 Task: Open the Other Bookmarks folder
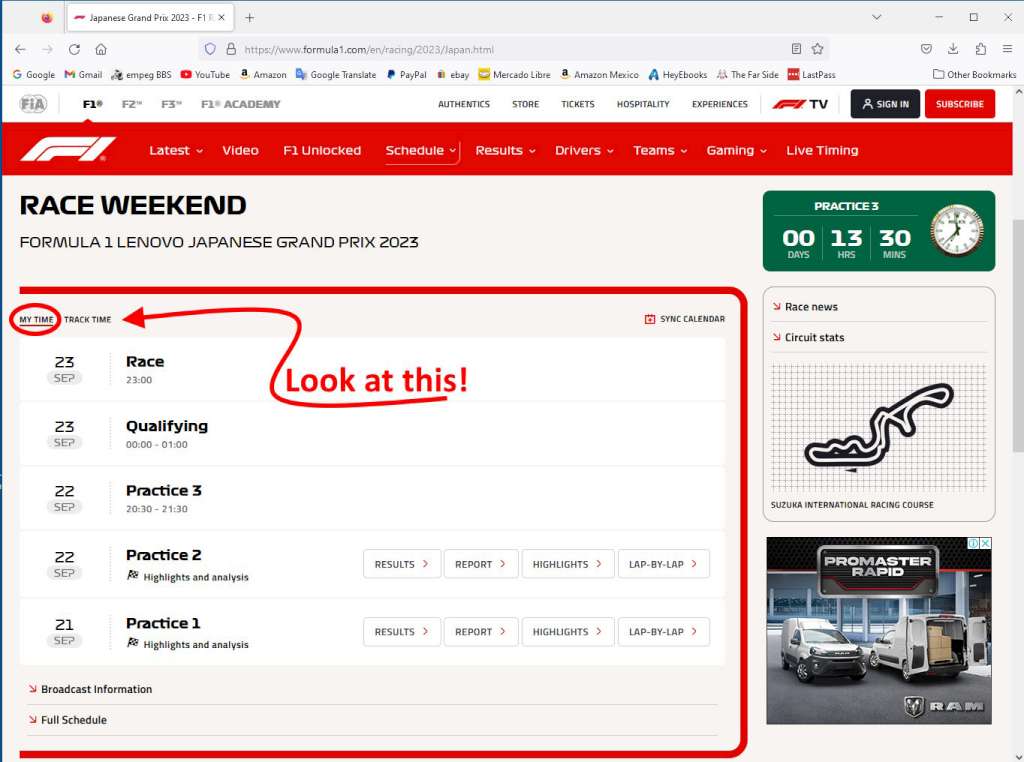pos(974,74)
